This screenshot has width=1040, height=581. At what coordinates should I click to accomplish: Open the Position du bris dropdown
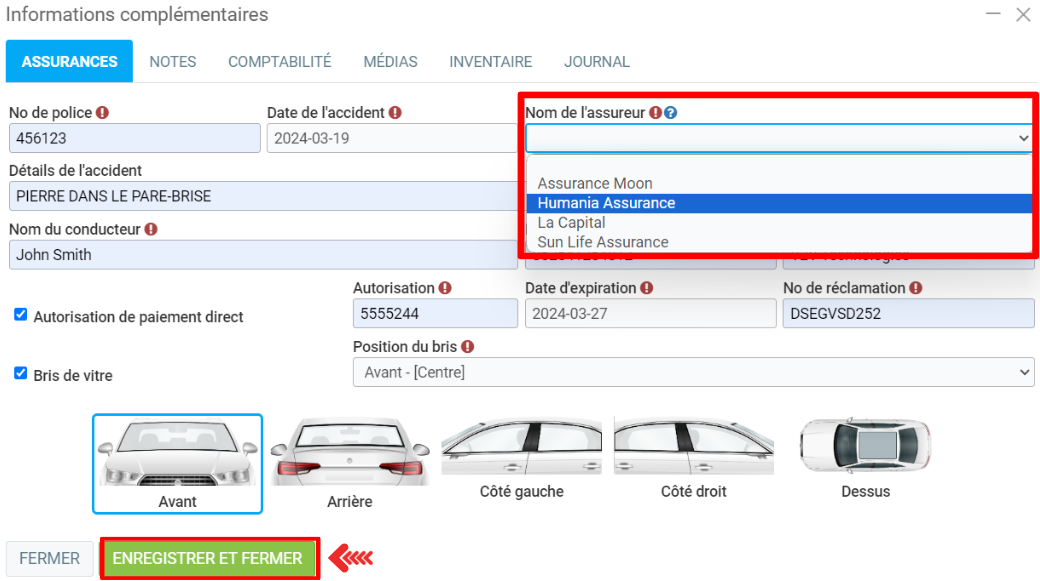(x=693, y=372)
